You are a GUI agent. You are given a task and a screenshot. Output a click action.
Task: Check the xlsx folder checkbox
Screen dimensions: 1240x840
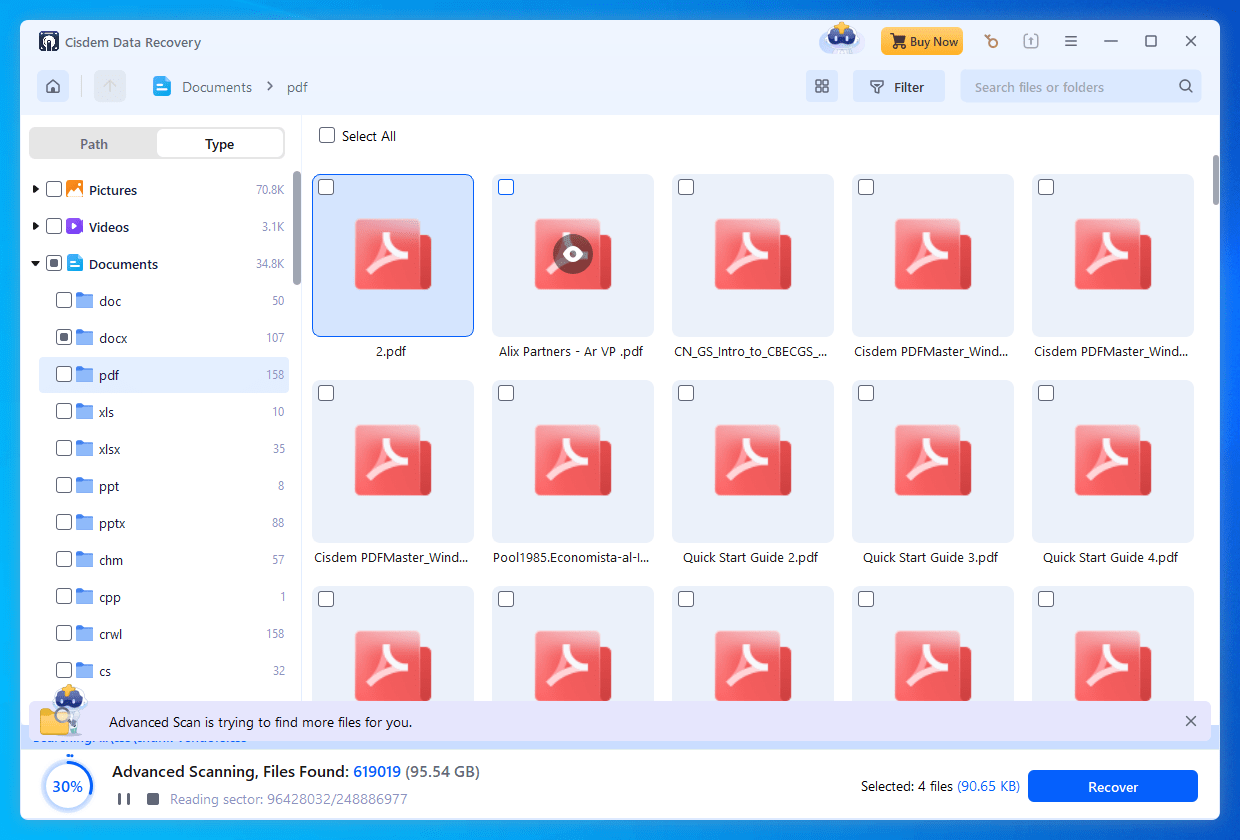point(64,448)
